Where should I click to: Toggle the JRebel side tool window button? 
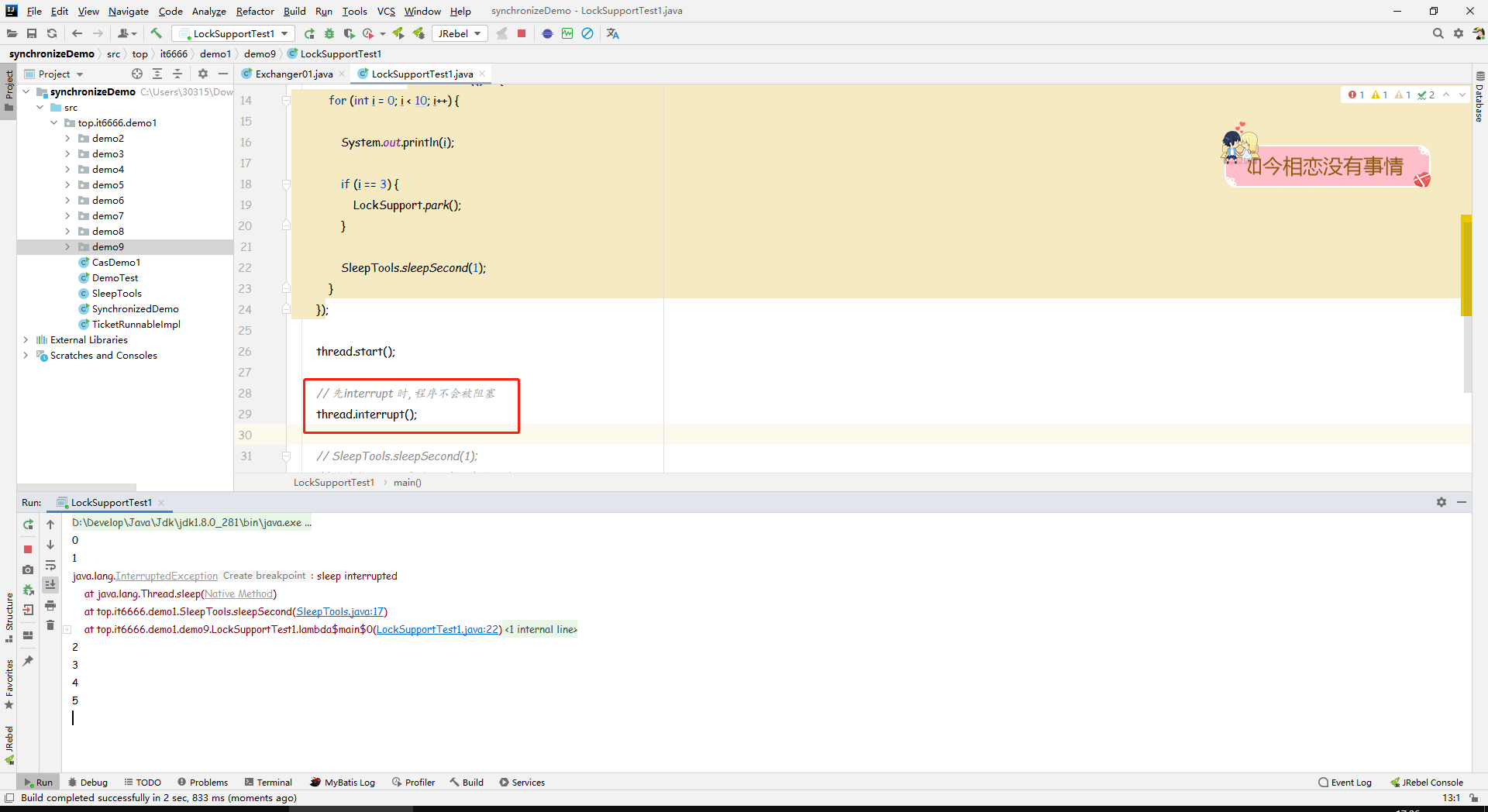pyautogui.click(x=9, y=745)
